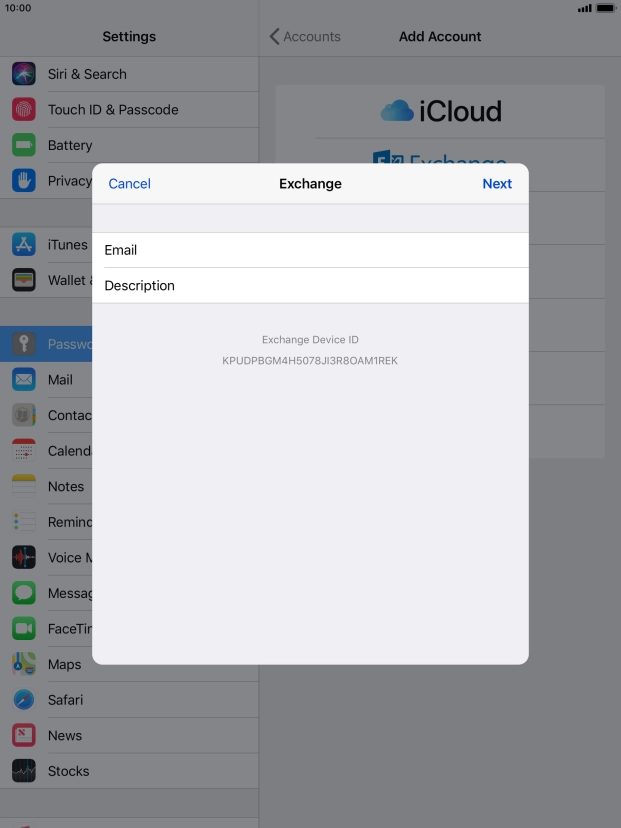Screen dimensions: 621x828
Task: Tap the Maps icon
Action: point(24,664)
